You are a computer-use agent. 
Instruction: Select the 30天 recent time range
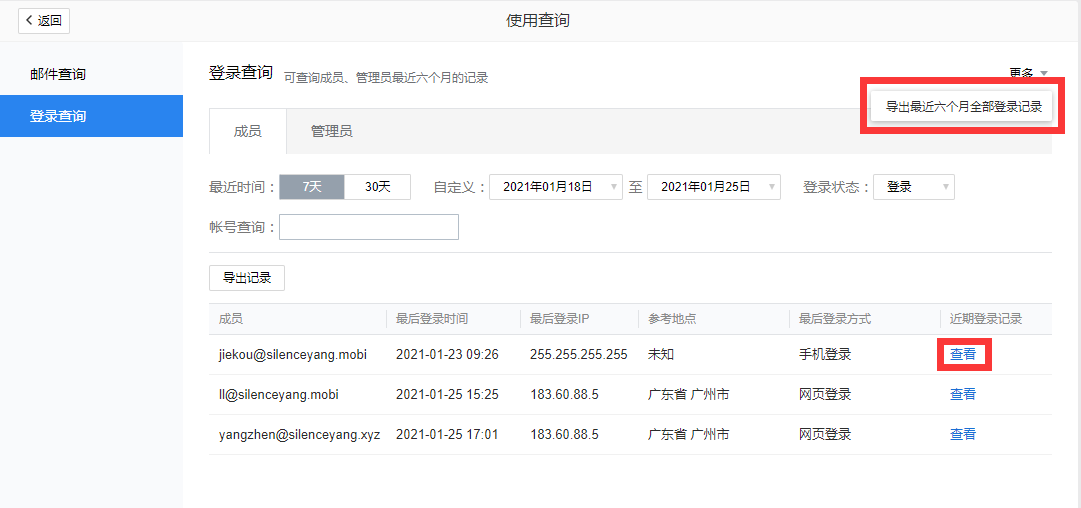377,187
